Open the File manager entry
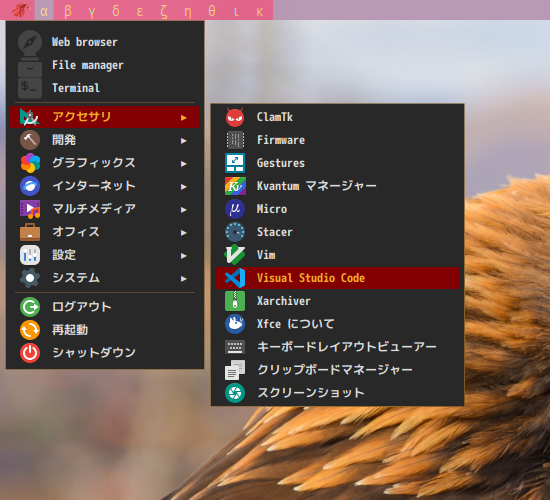 click(105, 65)
